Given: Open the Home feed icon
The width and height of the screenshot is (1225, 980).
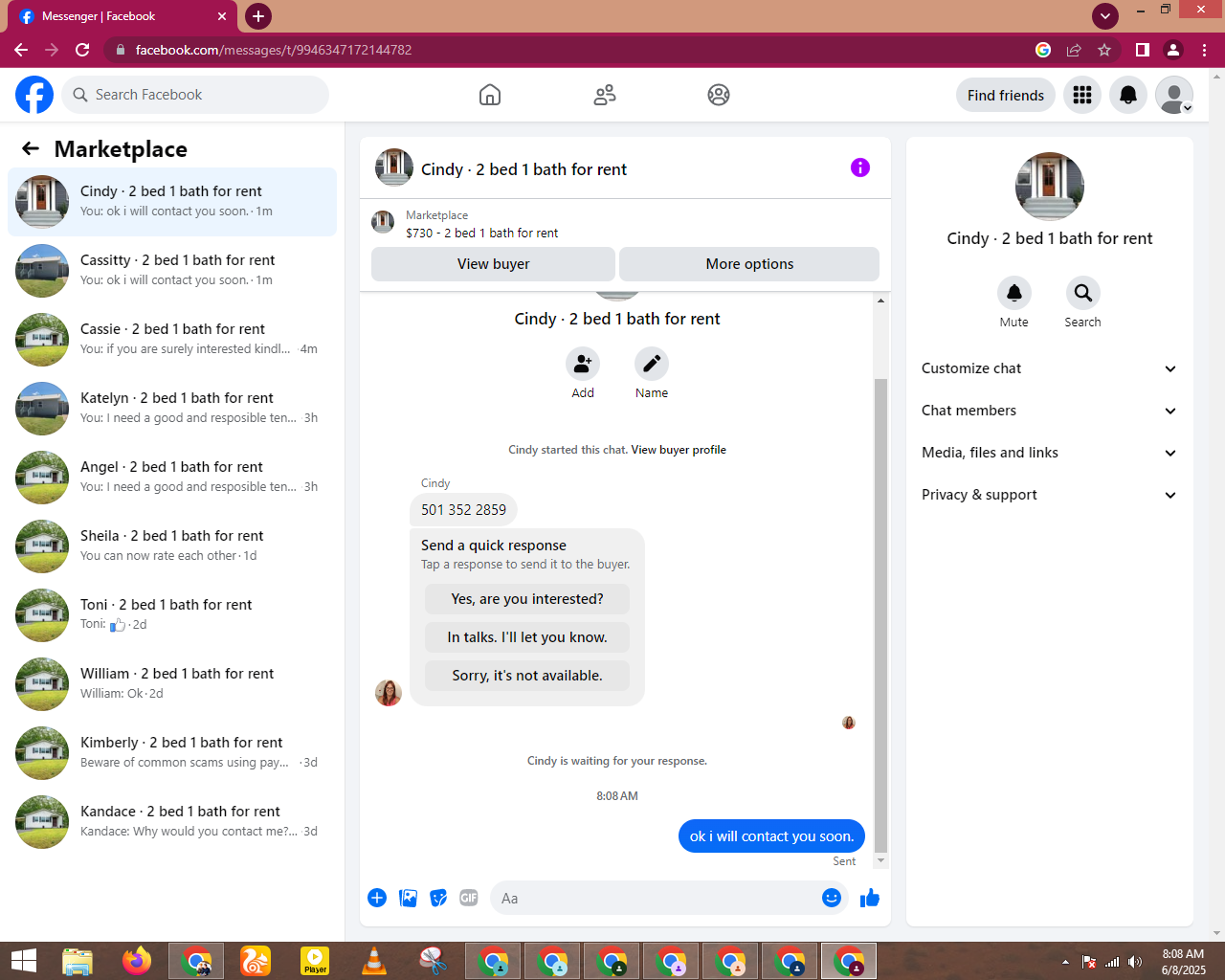Looking at the screenshot, I should click(x=490, y=95).
